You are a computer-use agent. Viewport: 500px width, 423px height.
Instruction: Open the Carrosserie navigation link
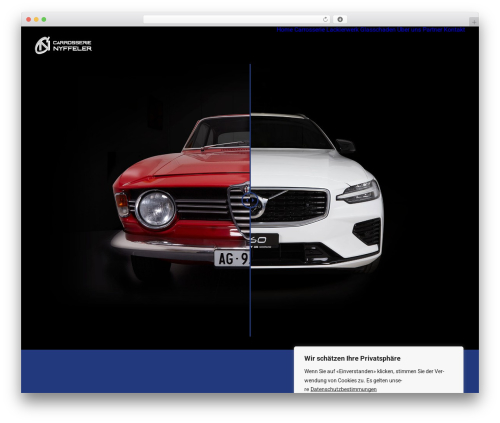coord(309,30)
